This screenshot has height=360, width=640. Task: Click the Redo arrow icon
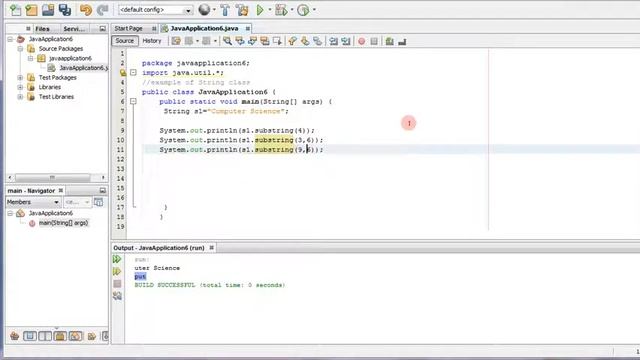coord(102,10)
